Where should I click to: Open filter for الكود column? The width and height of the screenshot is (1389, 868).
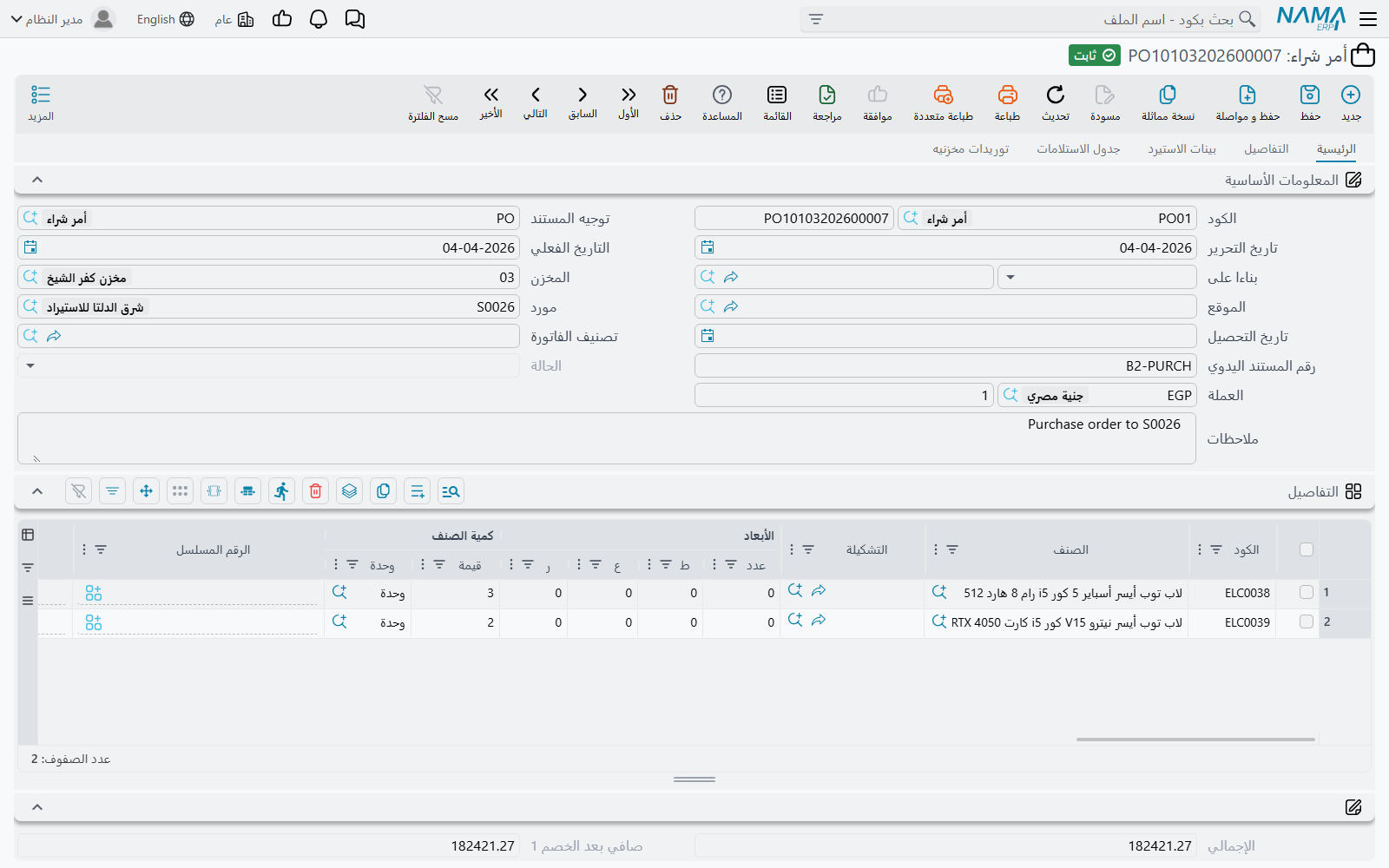1216,549
